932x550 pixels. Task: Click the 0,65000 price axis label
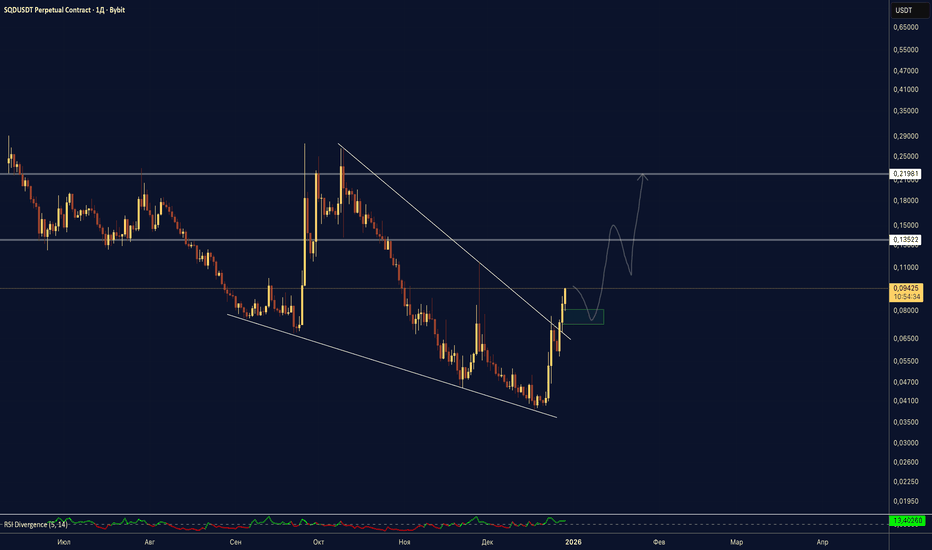905,27
